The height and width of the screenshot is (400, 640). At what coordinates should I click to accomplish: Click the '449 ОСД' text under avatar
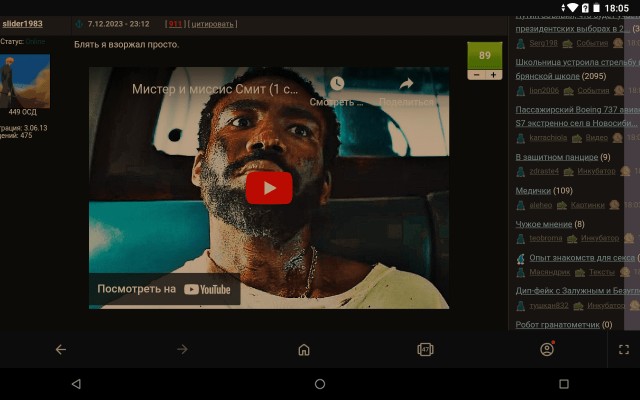tap(22, 112)
